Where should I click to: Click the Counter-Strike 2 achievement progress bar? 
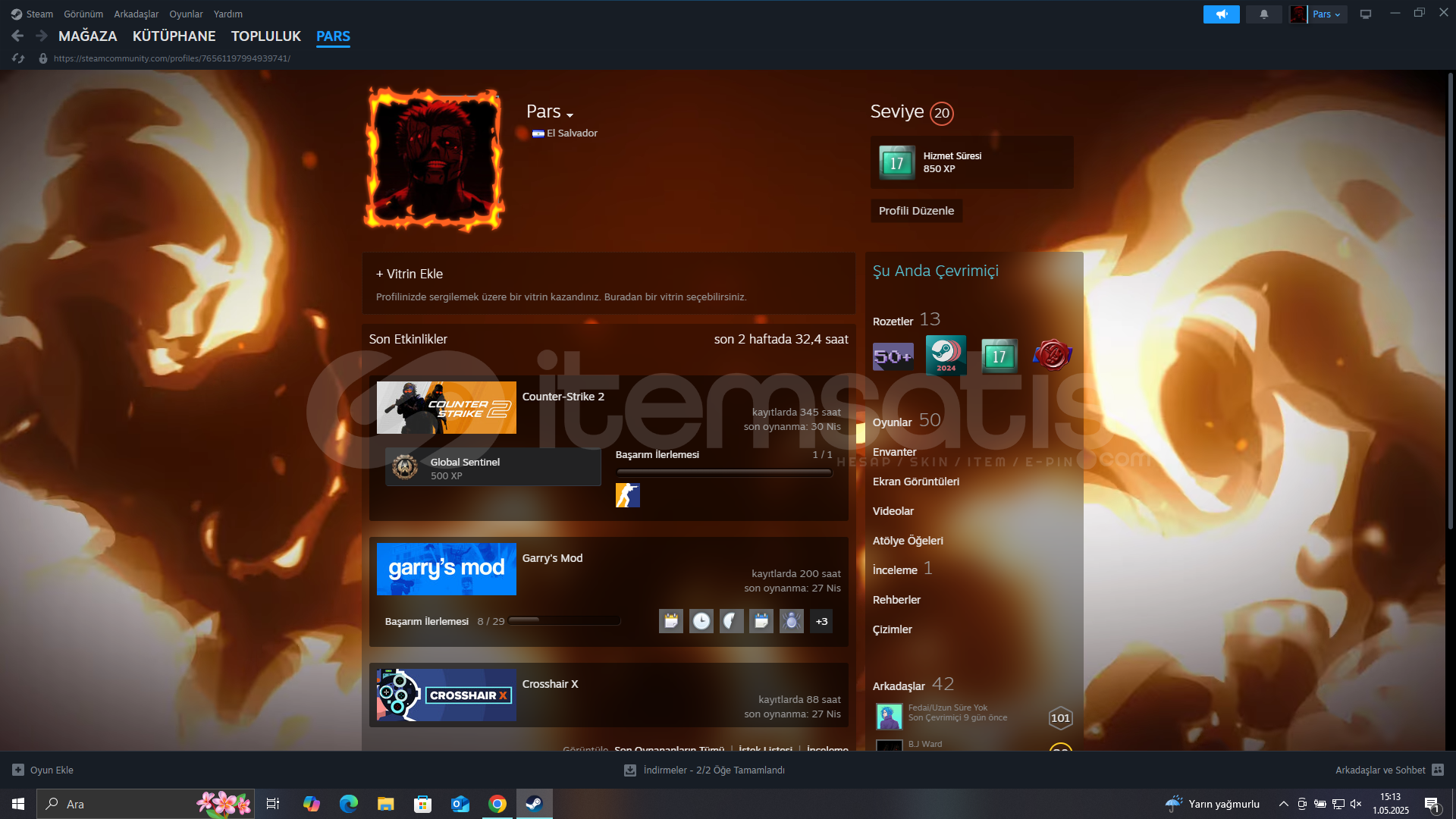tap(724, 472)
